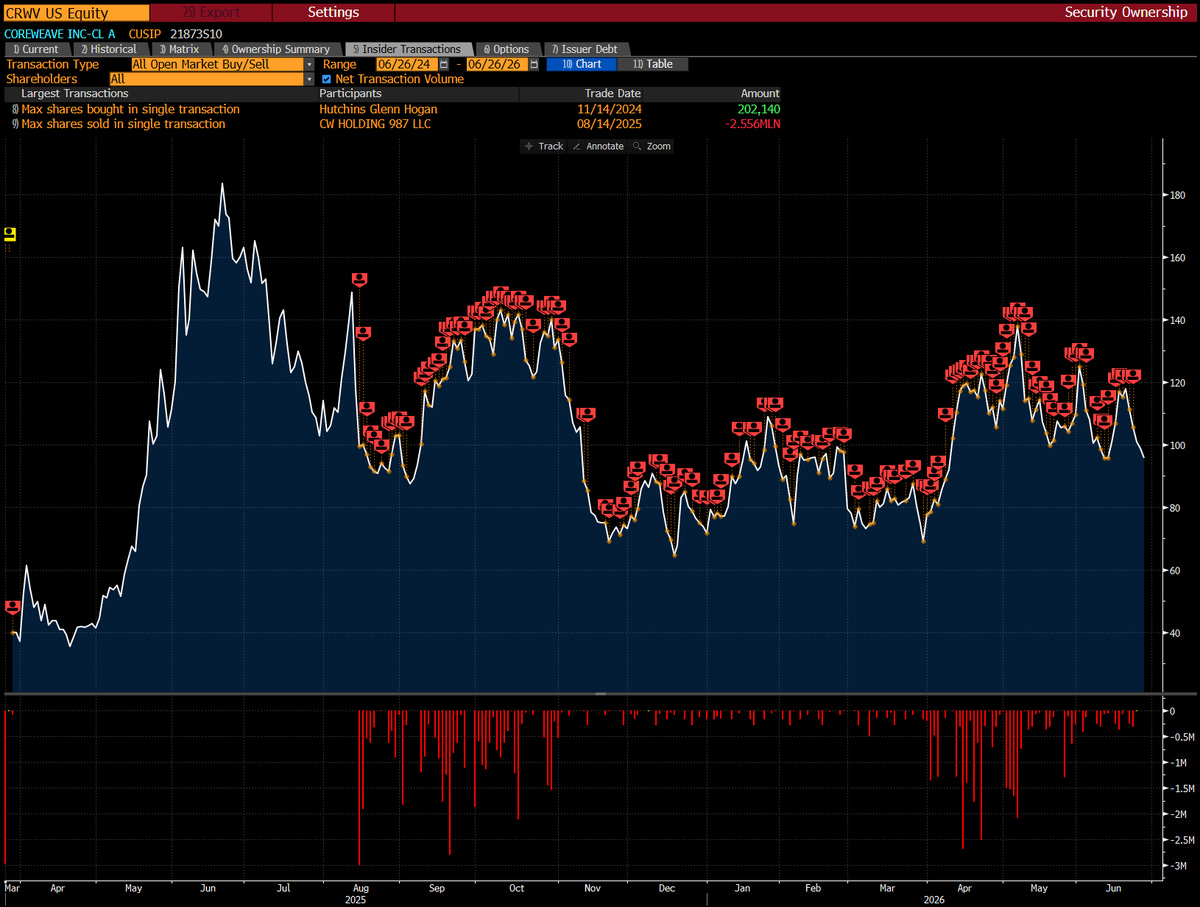Open the end date calendar picker
The width and height of the screenshot is (1200, 907).
tap(533, 64)
